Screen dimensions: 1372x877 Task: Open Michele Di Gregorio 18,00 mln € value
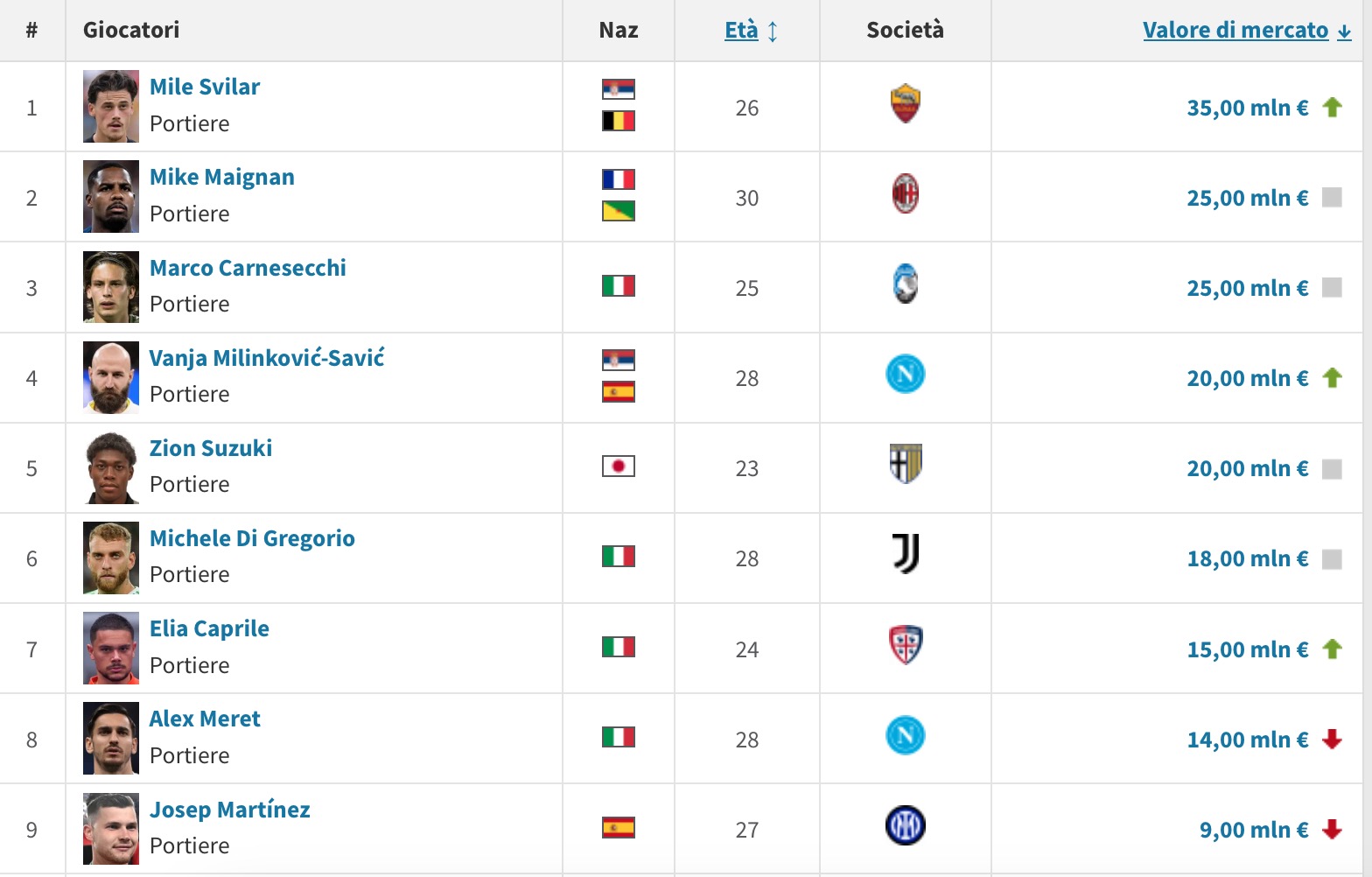coord(1247,558)
